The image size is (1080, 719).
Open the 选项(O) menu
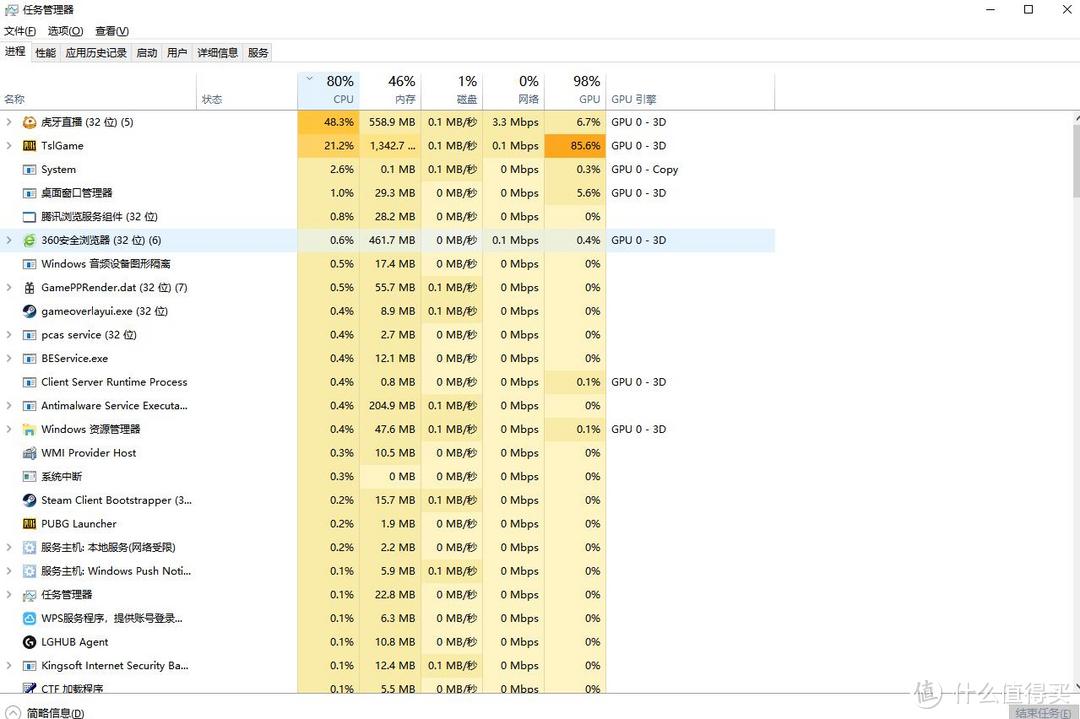click(x=65, y=31)
